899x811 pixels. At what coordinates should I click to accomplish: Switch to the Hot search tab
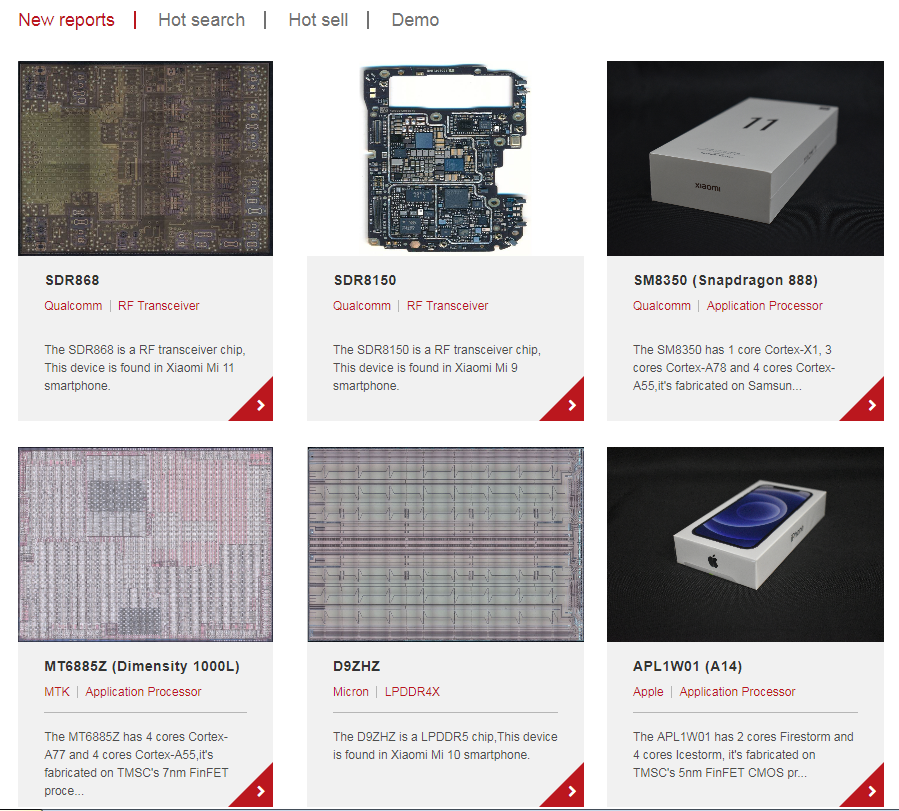[201, 20]
